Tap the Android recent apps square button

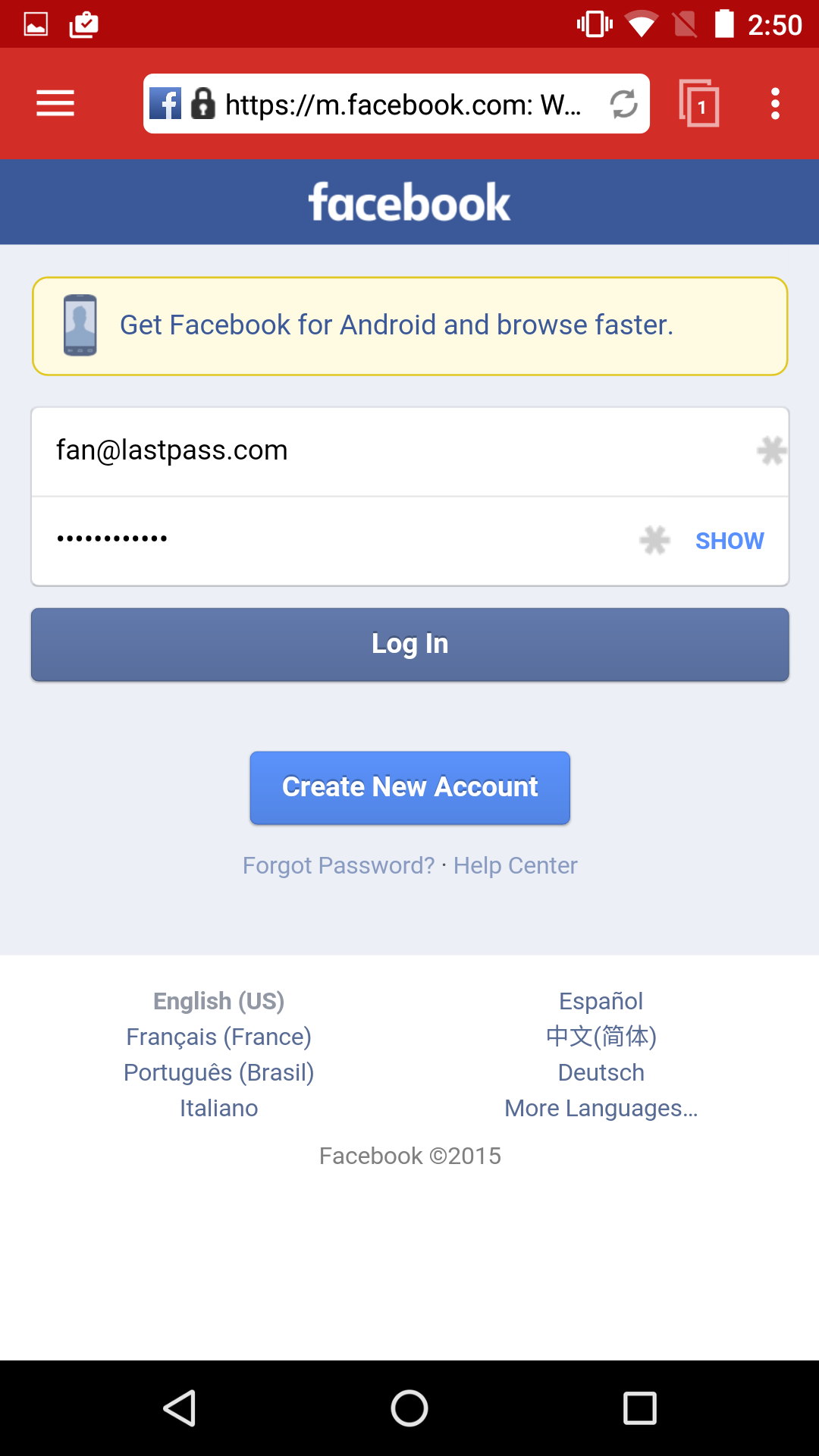point(639,1408)
